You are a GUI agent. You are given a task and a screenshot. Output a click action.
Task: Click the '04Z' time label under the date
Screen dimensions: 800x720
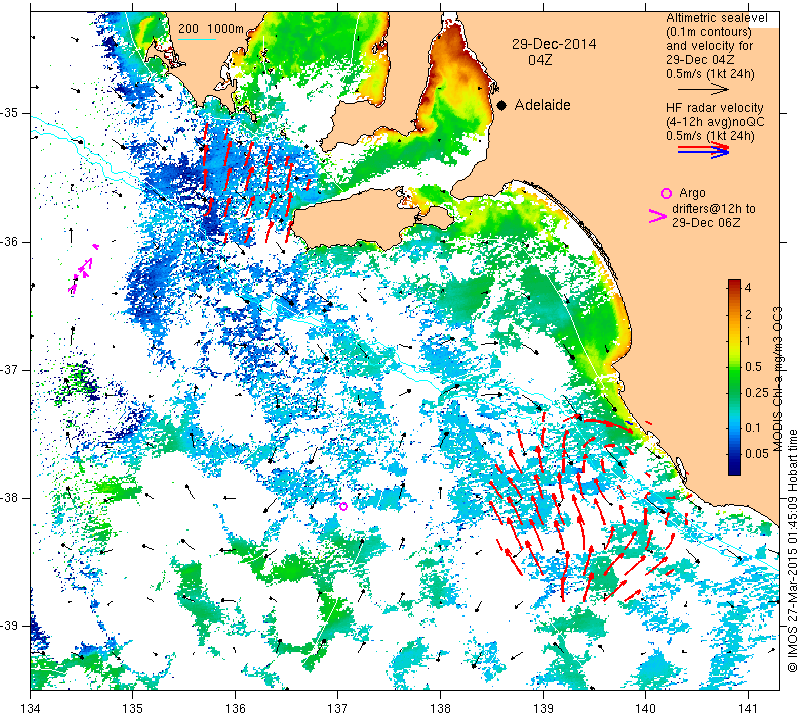pyautogui.click(x=540, y=60)
